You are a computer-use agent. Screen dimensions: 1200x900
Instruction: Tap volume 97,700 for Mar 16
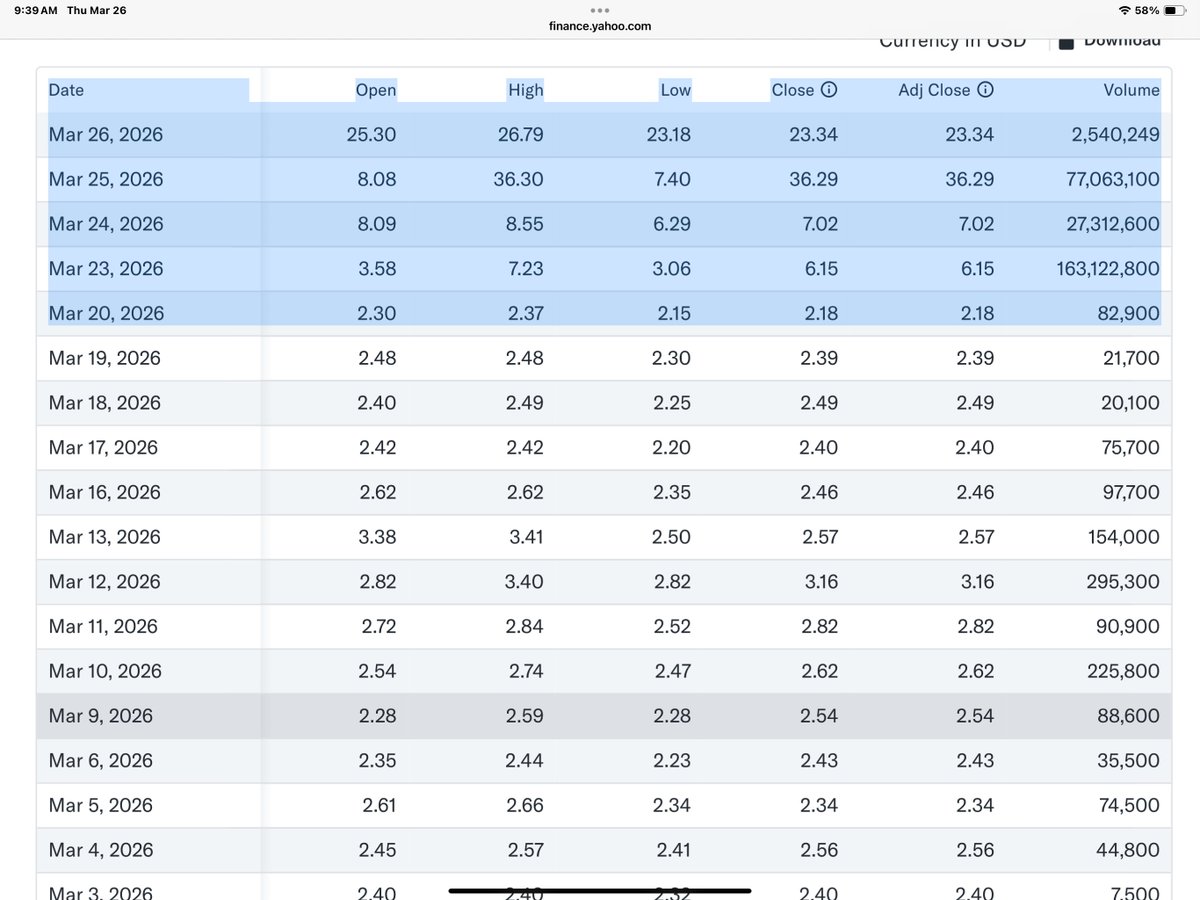coord(1132,492)
